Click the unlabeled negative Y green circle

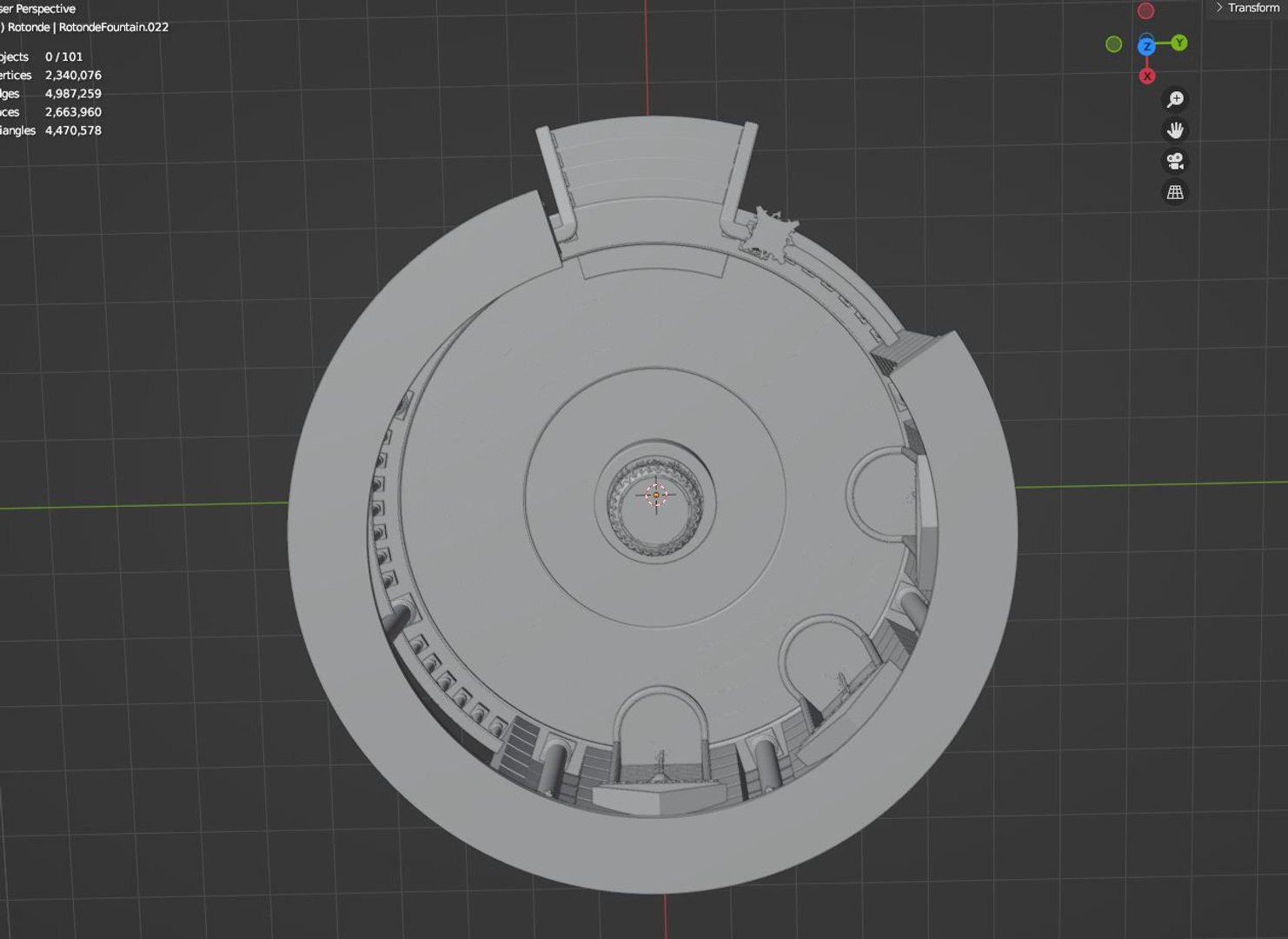click(x=1113, y=44)
